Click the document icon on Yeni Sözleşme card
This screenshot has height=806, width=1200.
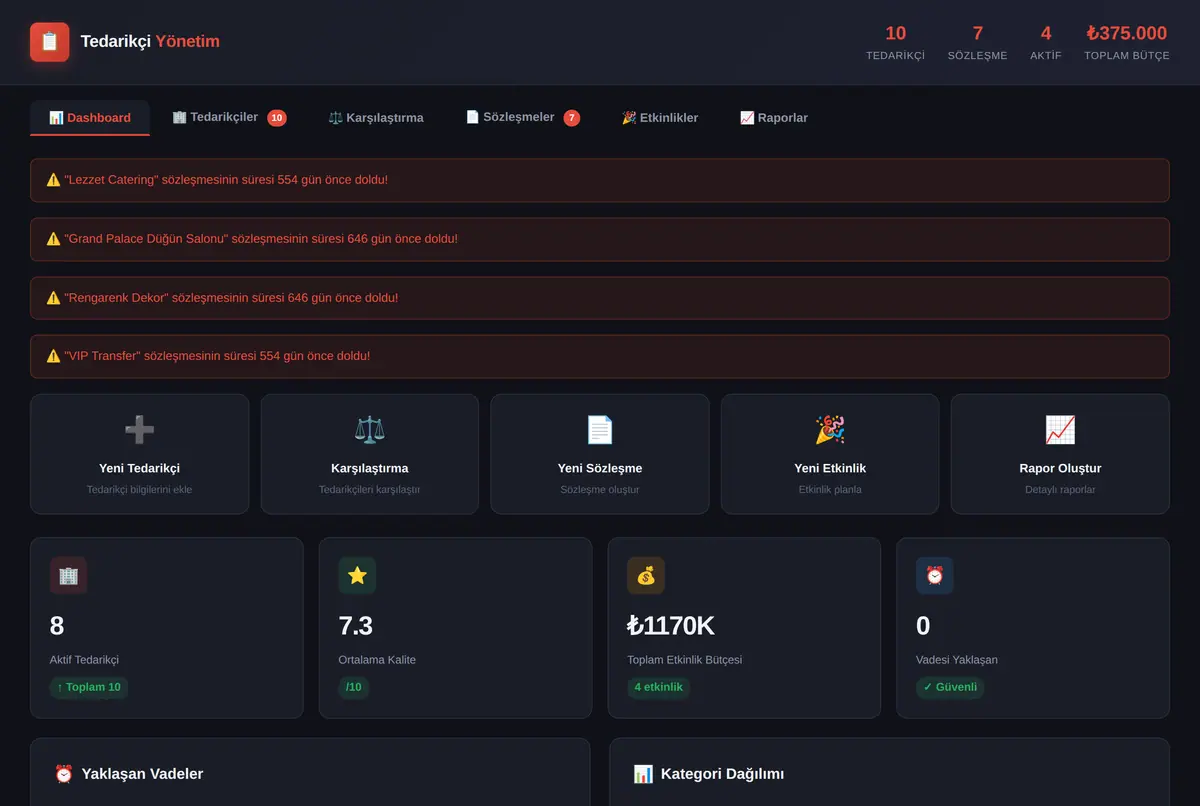(600, 430)
